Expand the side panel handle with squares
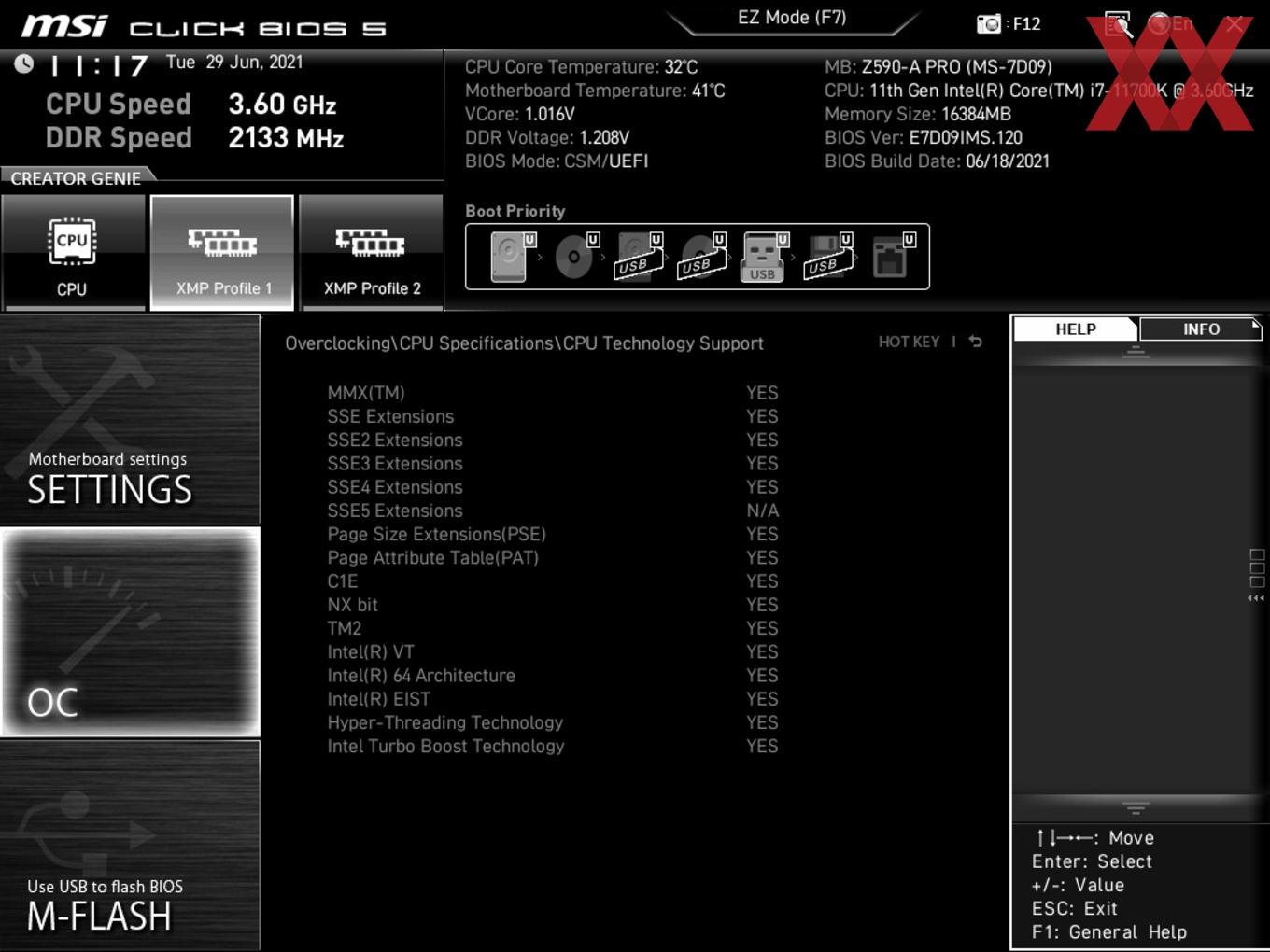 (x=1257, y=575)
